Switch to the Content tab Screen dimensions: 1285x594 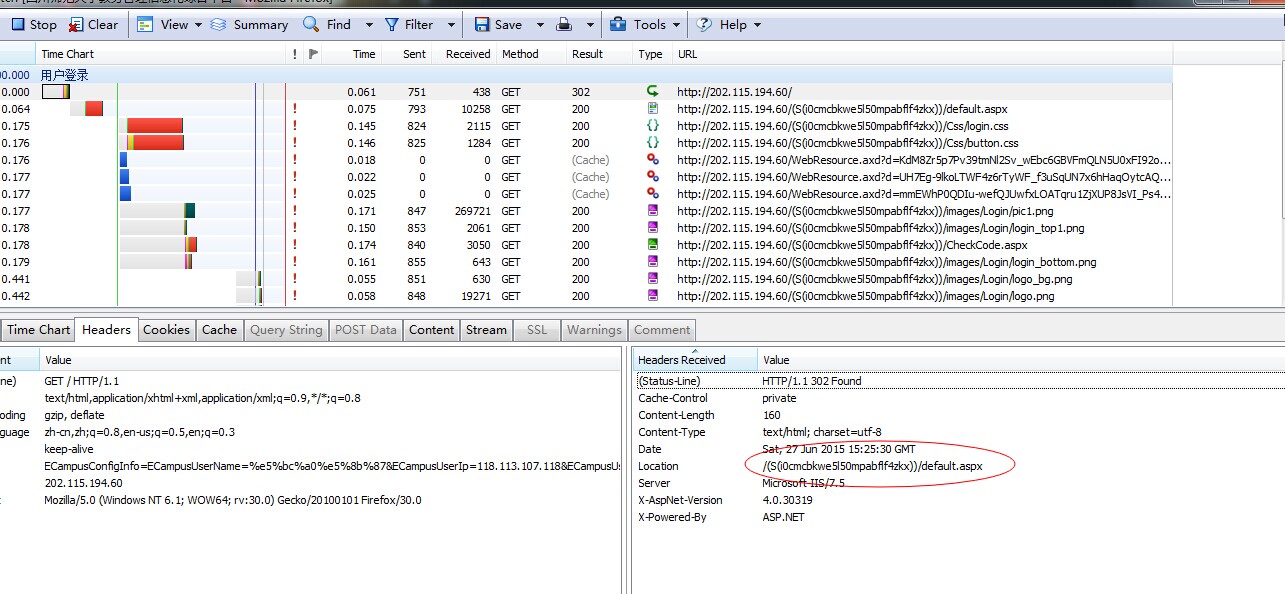(431, 330)
